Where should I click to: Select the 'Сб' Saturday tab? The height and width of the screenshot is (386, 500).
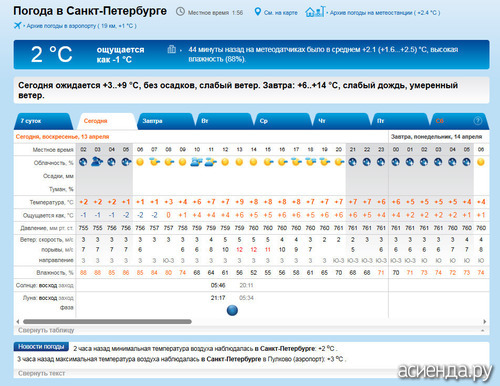(439, 121)
